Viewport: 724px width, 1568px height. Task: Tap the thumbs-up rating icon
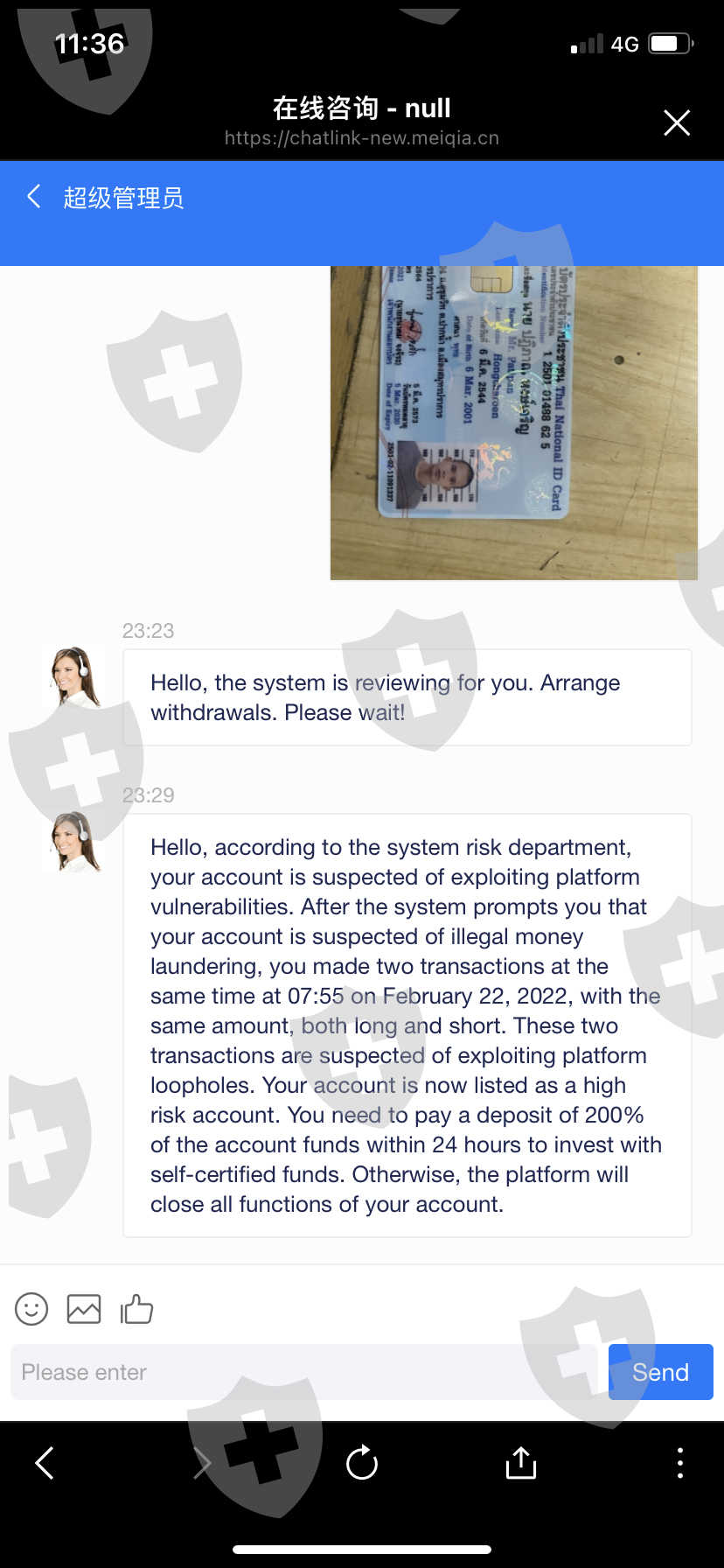[x=136, y=1309]
